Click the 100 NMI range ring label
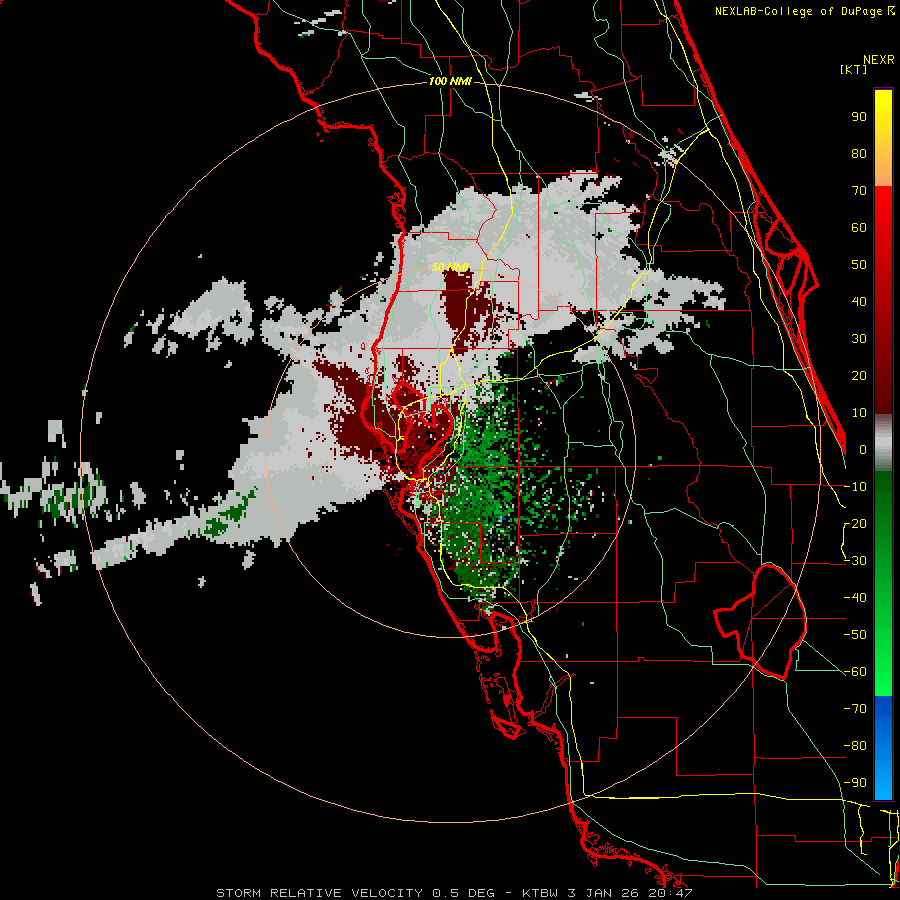The height and width of the screenshot is (900, 900). coord(450,82)
